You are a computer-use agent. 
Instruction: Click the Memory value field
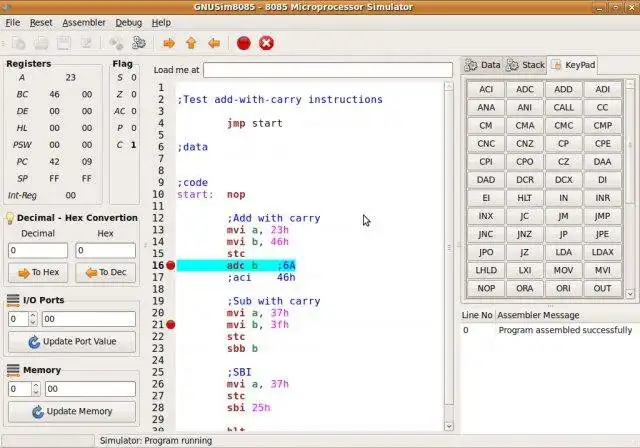click(x=90, y=389)
